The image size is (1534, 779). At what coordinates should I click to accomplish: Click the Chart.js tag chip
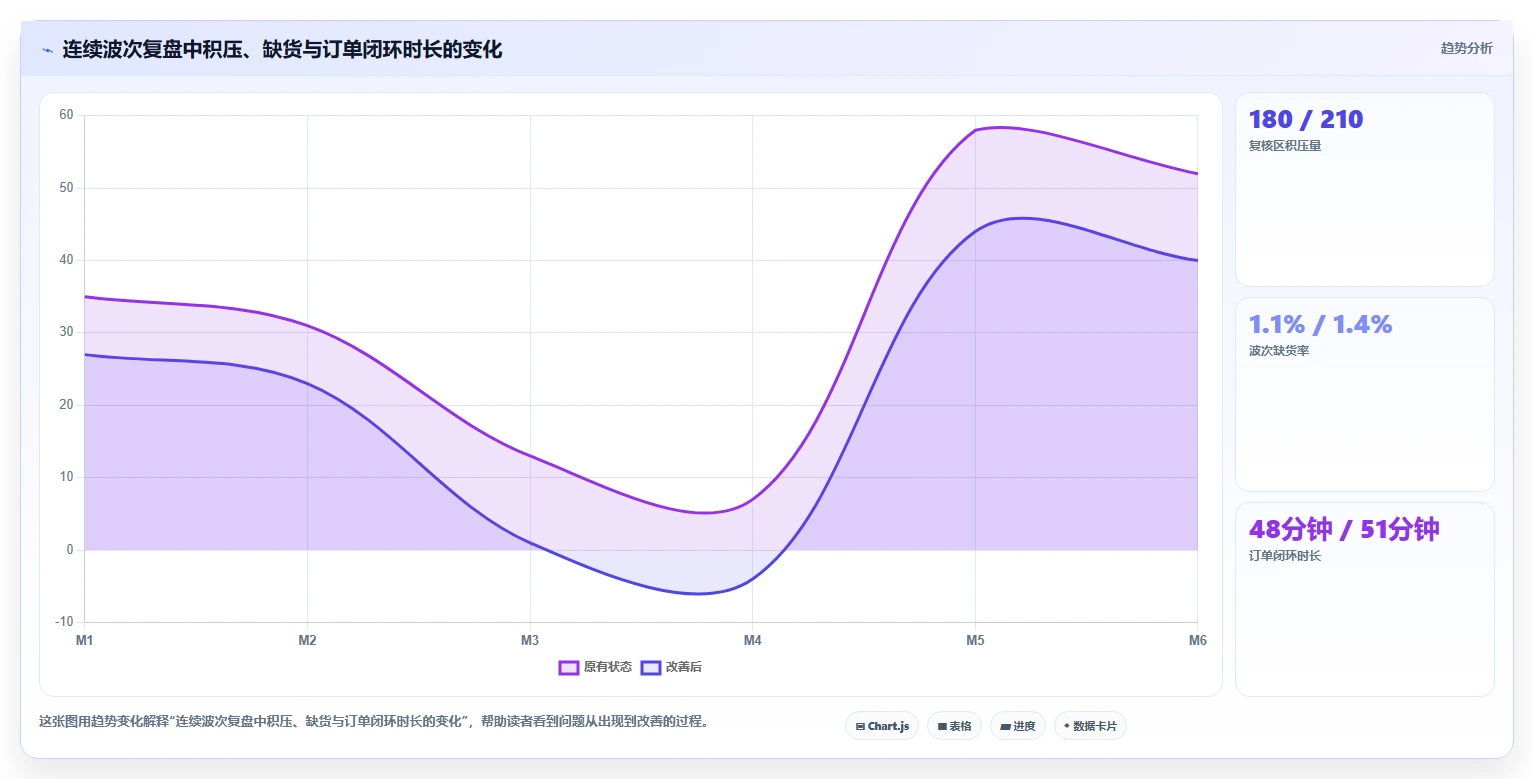(882, 726)
